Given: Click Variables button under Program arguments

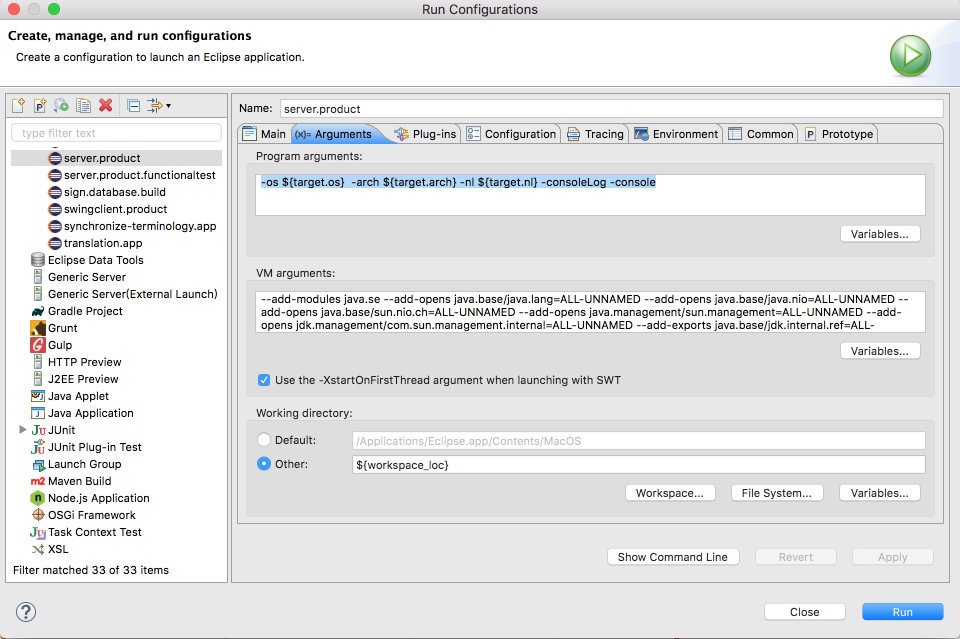Looking at the screenshot, I should [x=879, y=234].
